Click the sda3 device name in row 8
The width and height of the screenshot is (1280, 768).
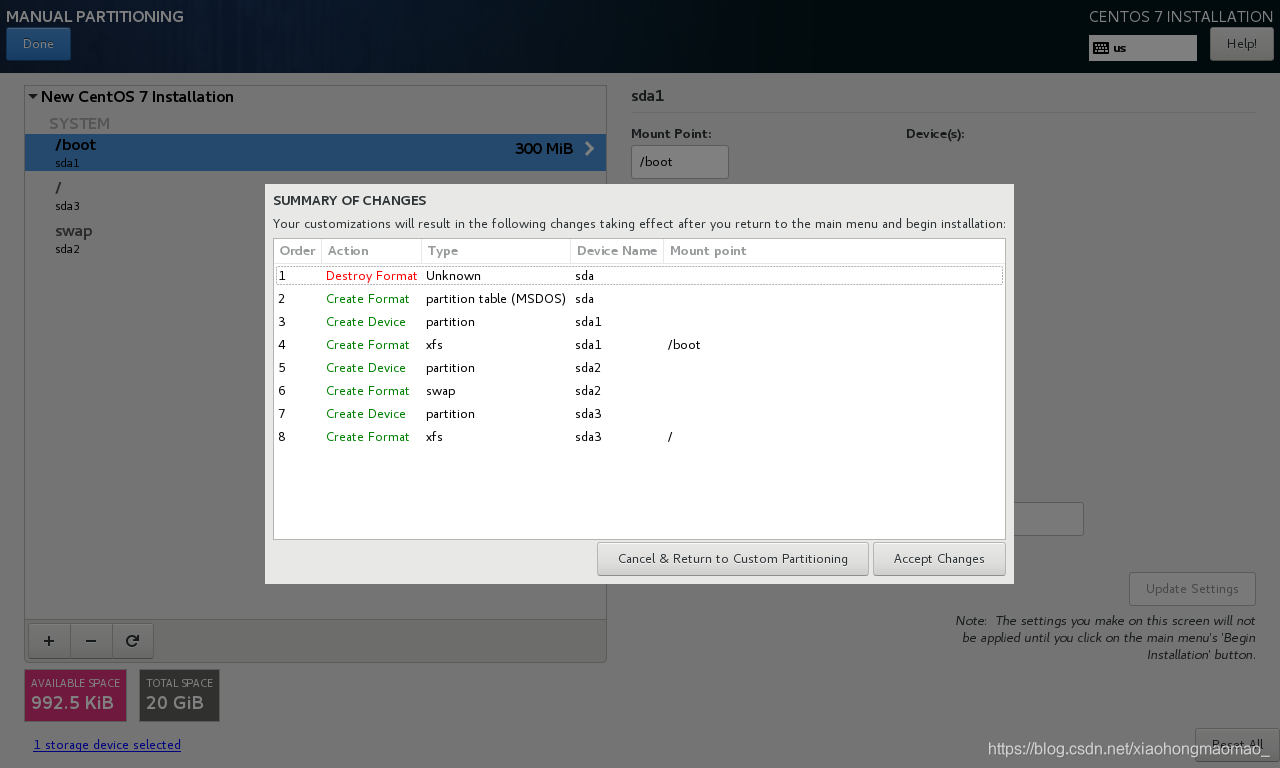(x=588, y=437)
